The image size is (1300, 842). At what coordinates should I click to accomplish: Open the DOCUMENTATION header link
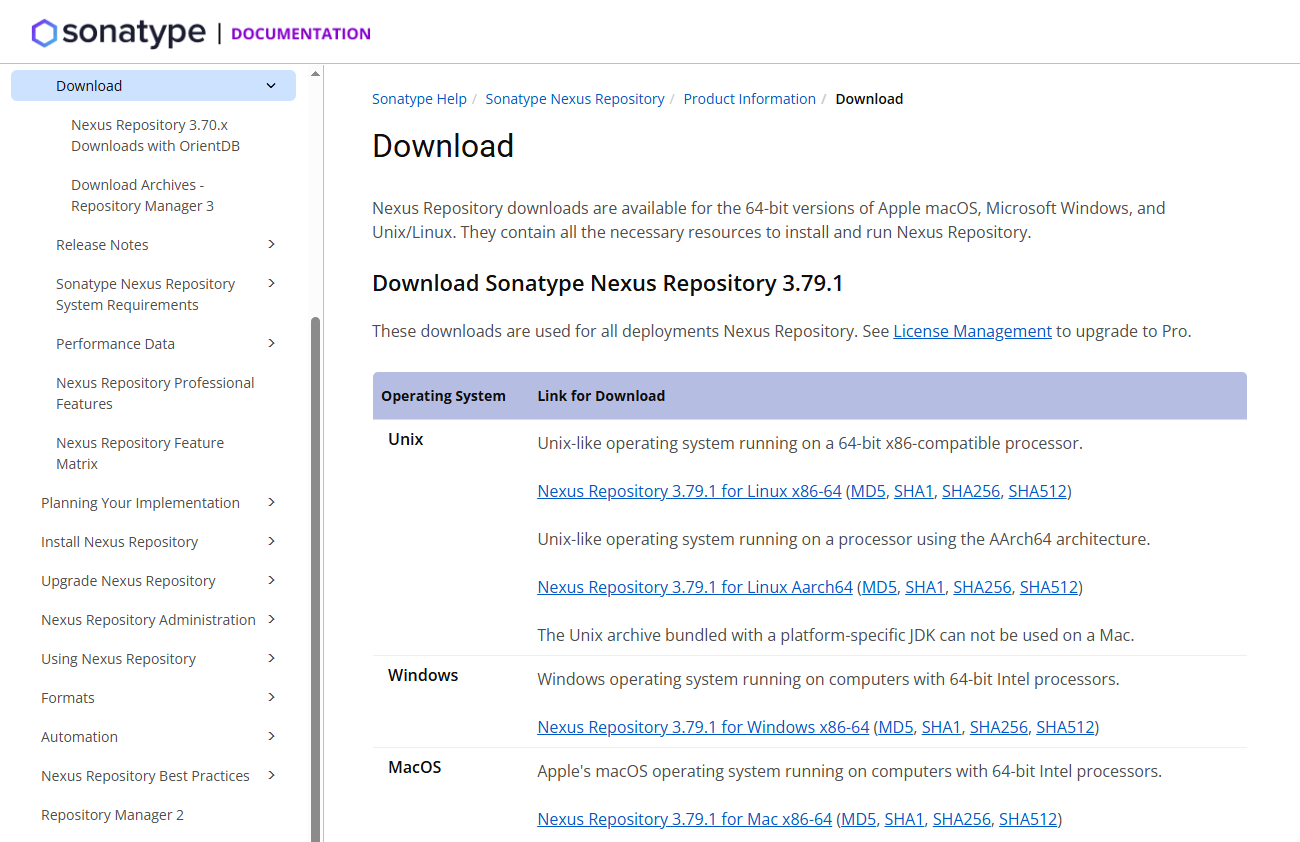click(301, 34)
